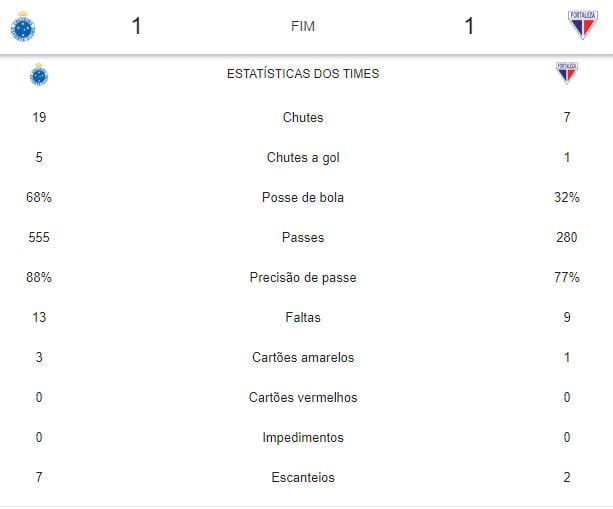This screenshot has width=613, height=509.
Task: Select the Cartões amarelos label
Action: [303, 357]
